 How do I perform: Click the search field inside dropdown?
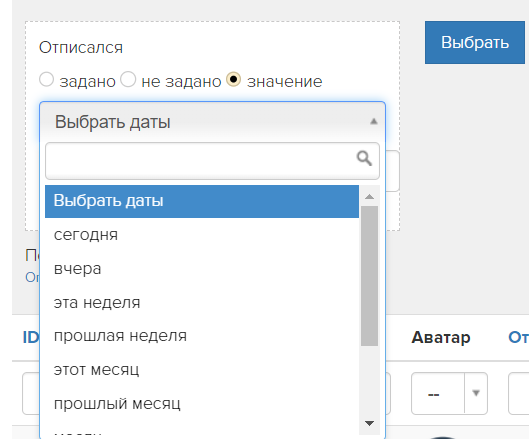(x=213, y=161)
